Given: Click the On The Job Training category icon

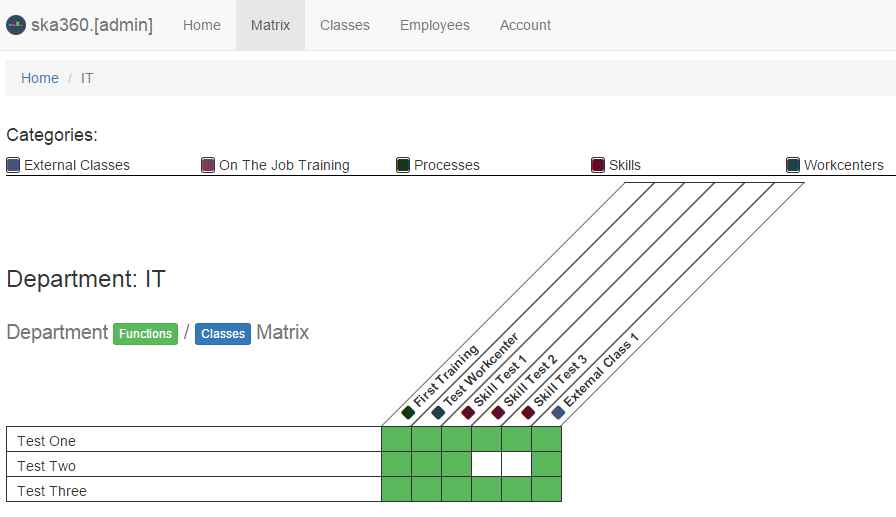Looking at the screenshot, I should [208, 165].
